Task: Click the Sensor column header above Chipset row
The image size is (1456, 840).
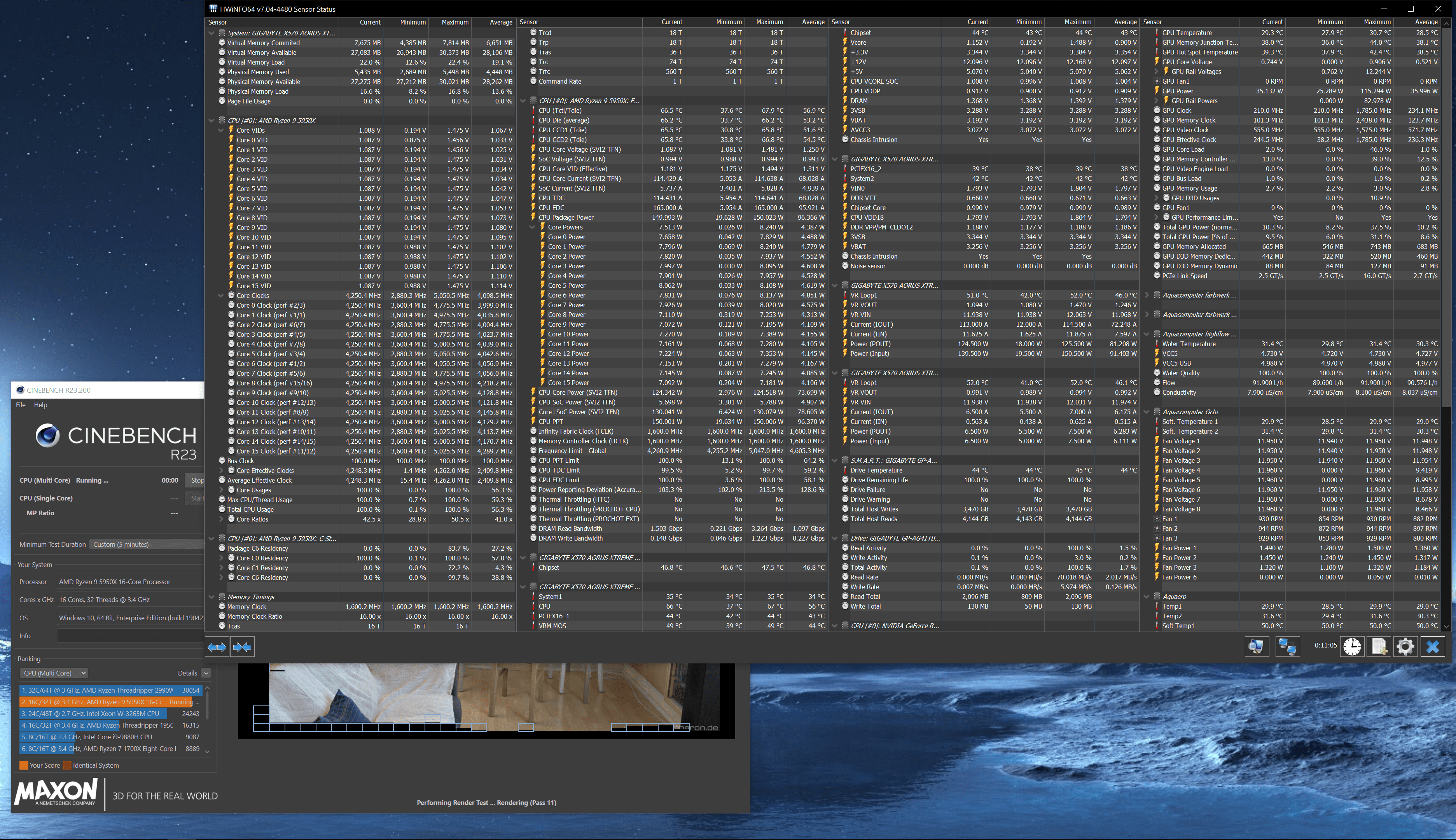Action: point(885,22)
